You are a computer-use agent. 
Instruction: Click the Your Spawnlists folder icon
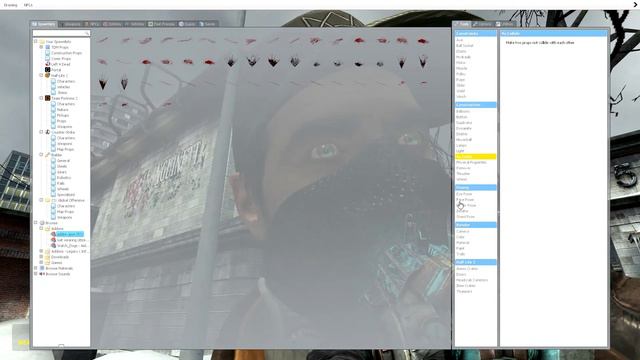[42, 42]
